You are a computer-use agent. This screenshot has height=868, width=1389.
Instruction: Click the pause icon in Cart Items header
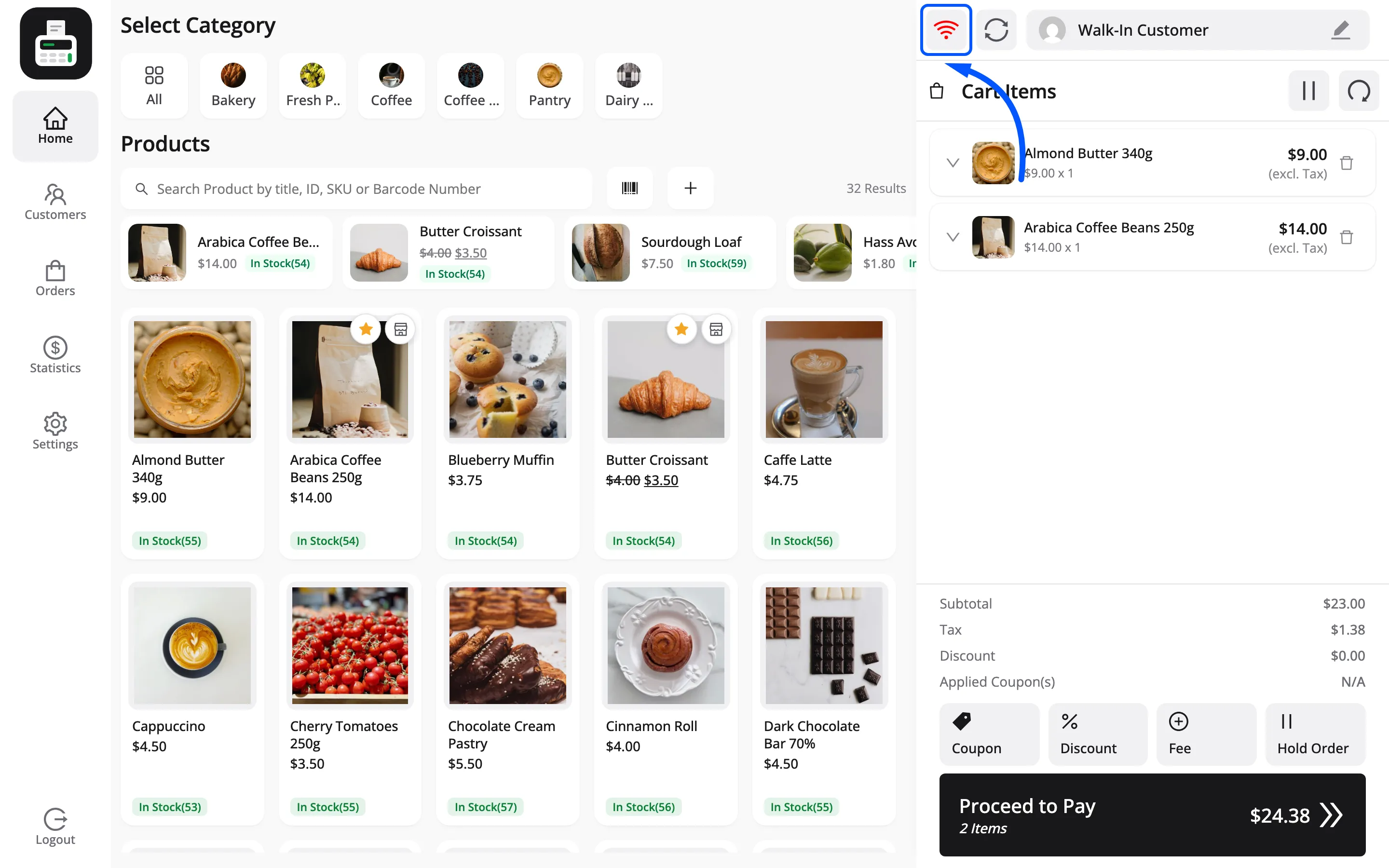tap(1308, 91)
